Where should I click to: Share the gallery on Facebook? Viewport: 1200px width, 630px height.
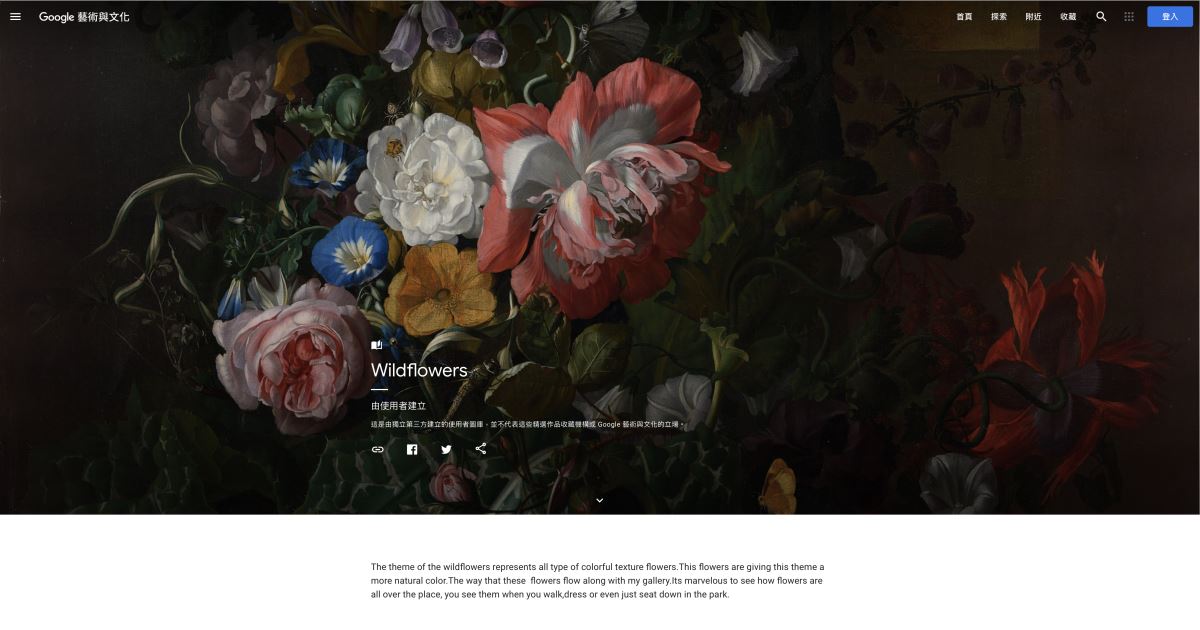coord(412,449)
